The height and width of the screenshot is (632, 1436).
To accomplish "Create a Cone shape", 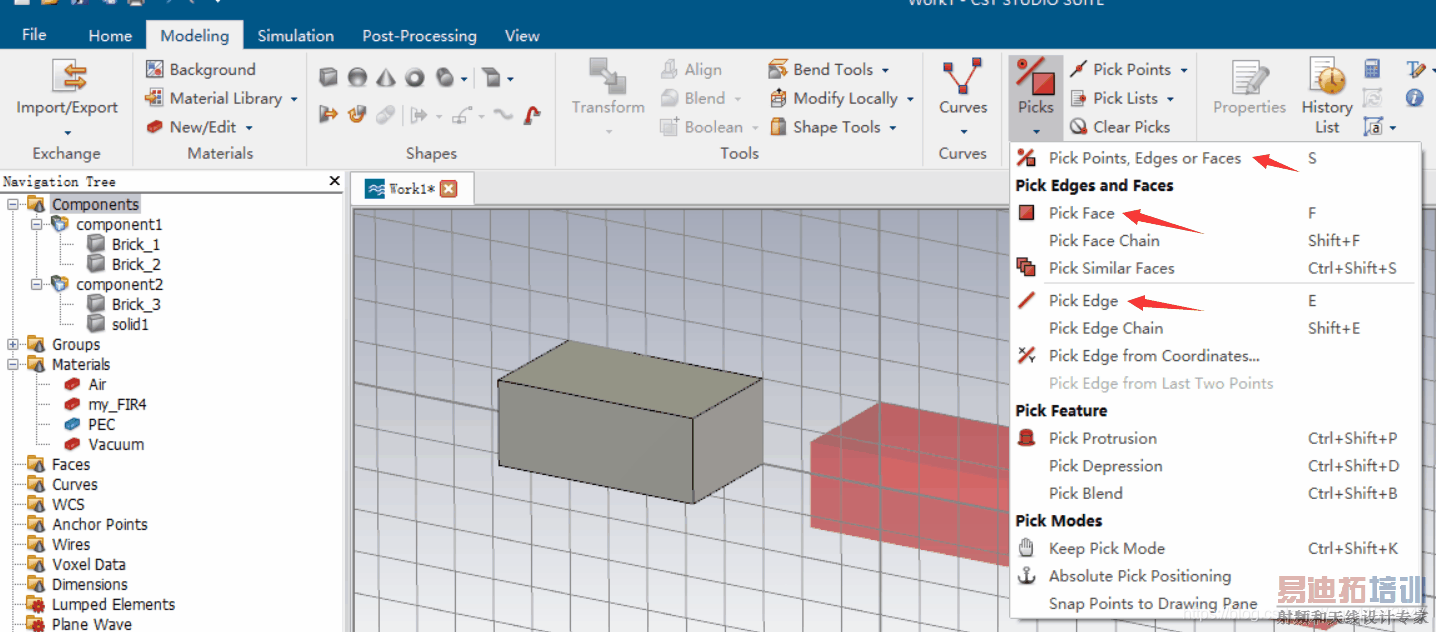I will point(386,78).
